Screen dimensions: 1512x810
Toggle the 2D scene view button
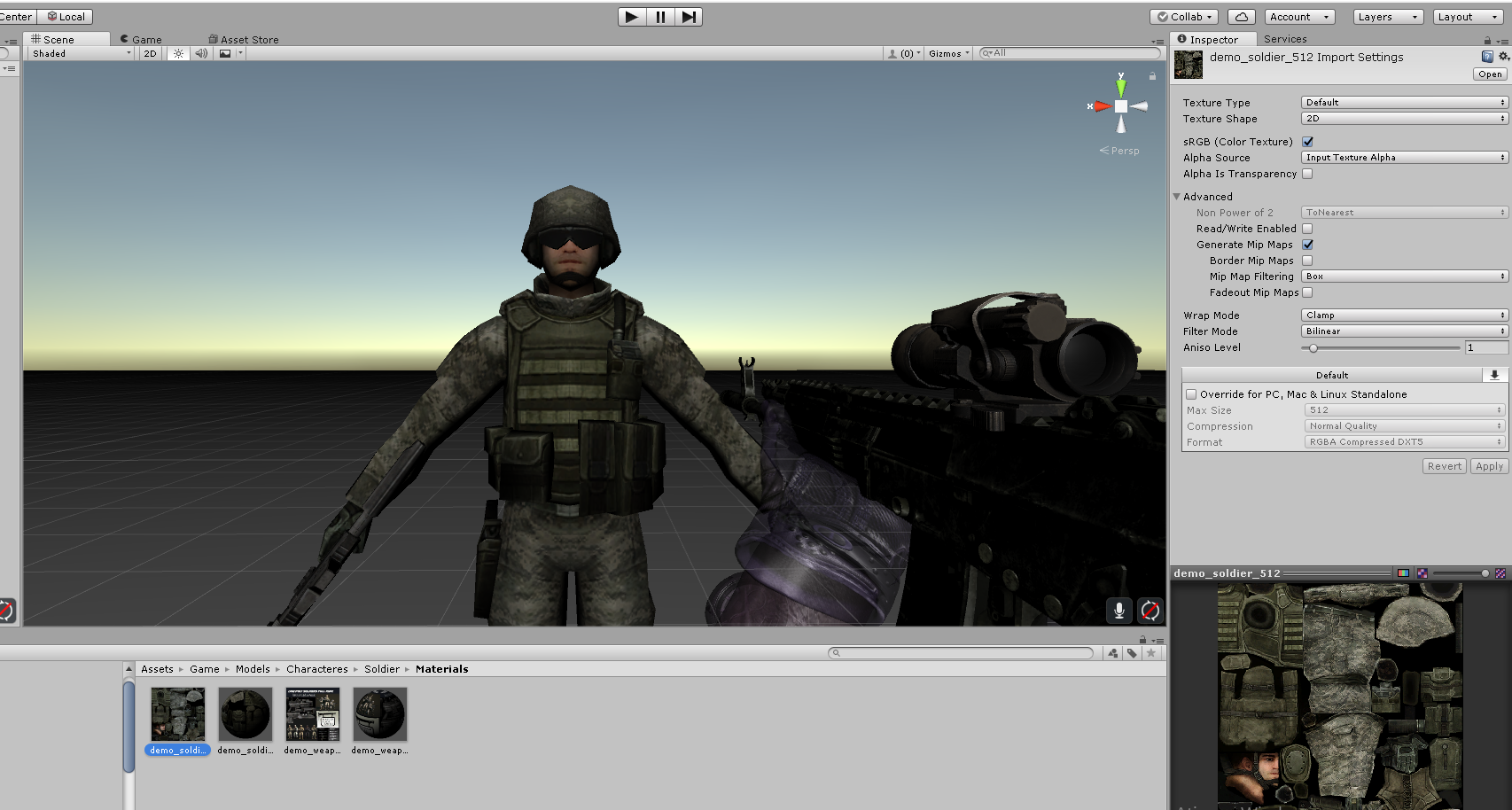point(151,53)
